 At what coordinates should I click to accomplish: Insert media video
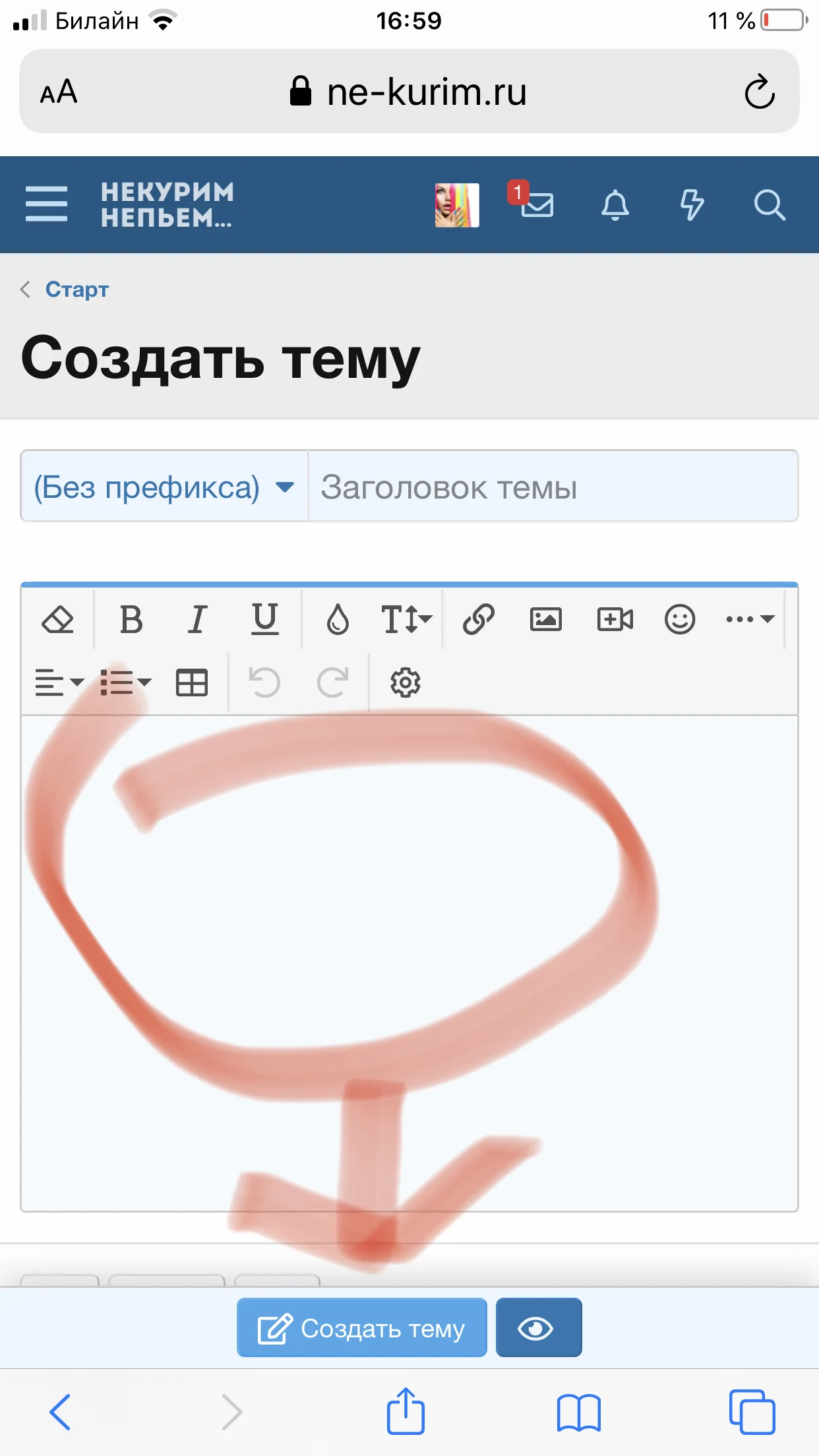tap(615, 619)
